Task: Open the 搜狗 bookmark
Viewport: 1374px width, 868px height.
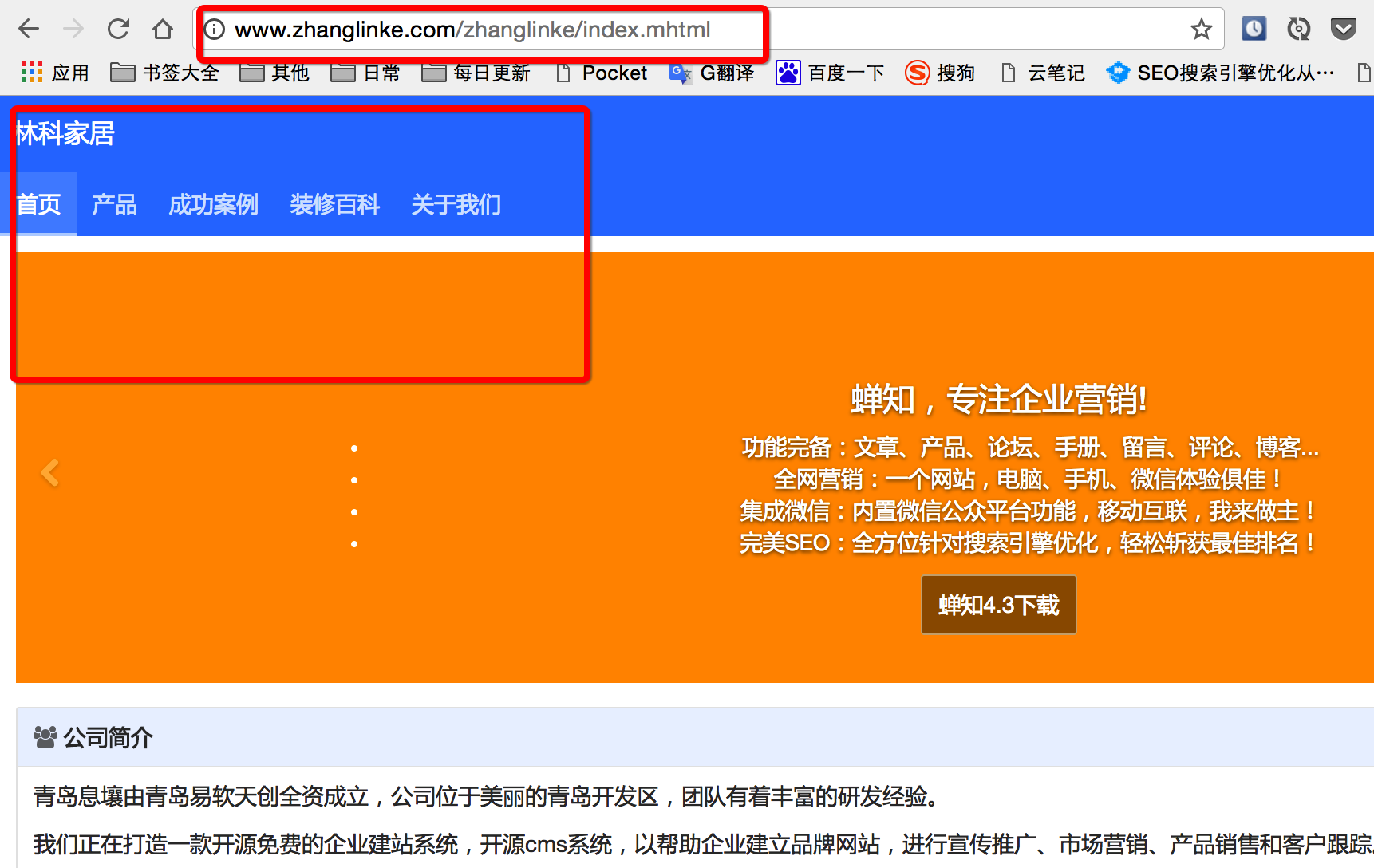Action: click(940, 73)
